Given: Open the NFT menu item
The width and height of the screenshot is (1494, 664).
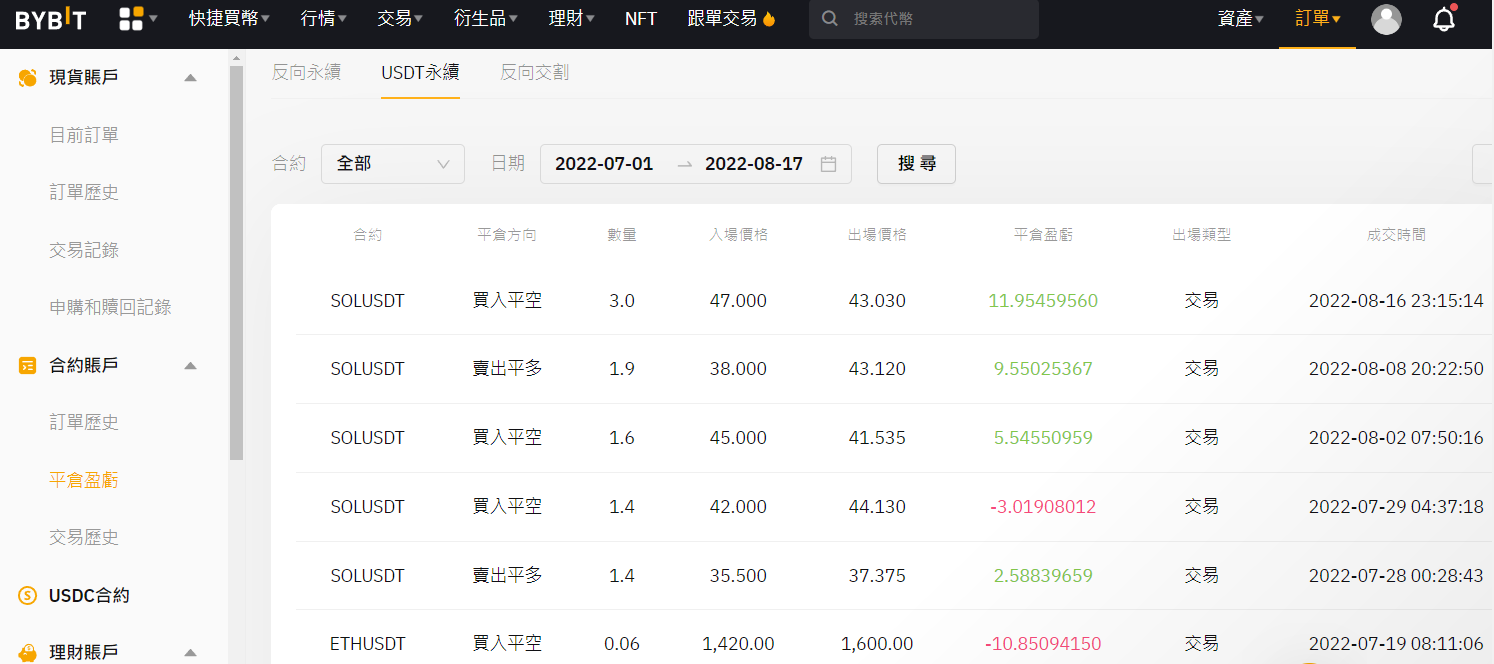Looking at the screenshot, I should (641, 18).
